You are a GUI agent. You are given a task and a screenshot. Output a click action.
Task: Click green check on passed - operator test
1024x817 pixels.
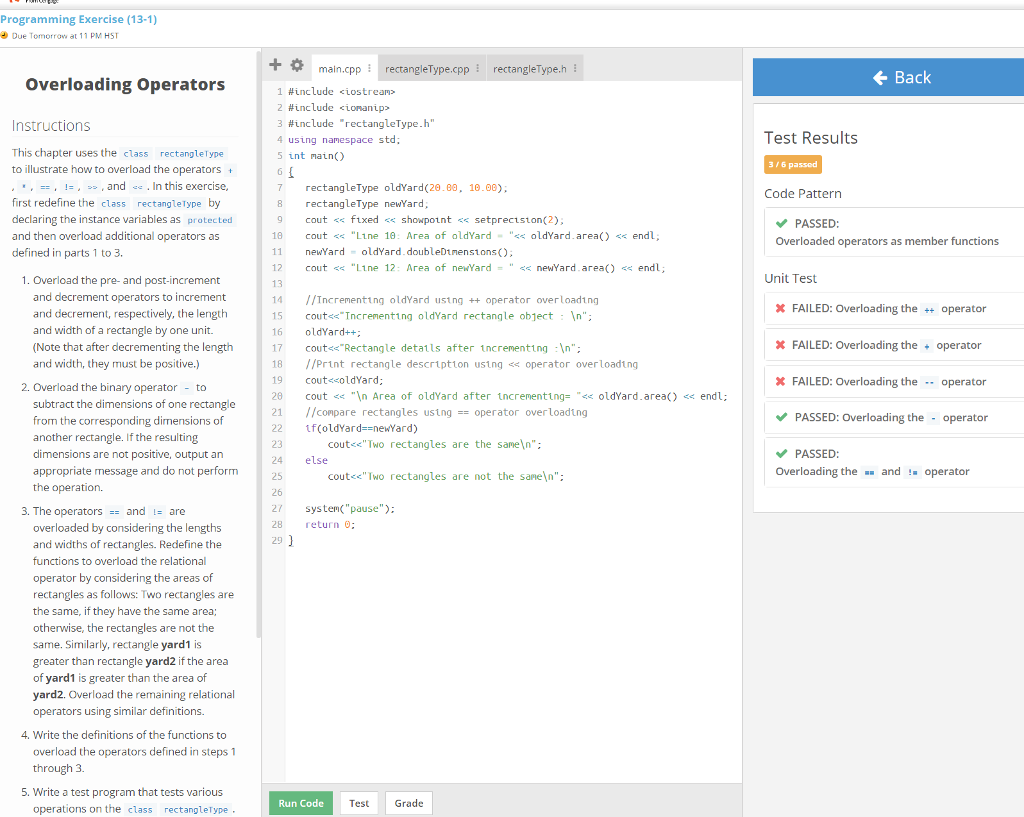(x=781, y=417)
